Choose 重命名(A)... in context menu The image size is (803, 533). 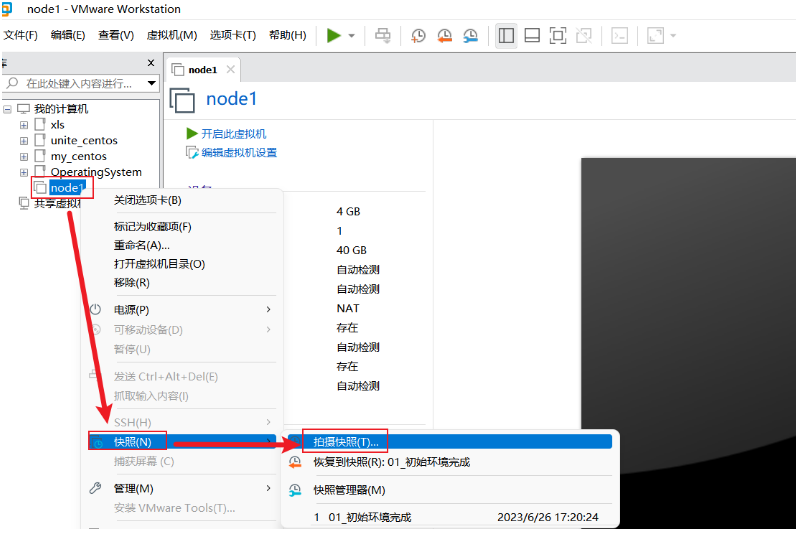click(x=141, y=245)
